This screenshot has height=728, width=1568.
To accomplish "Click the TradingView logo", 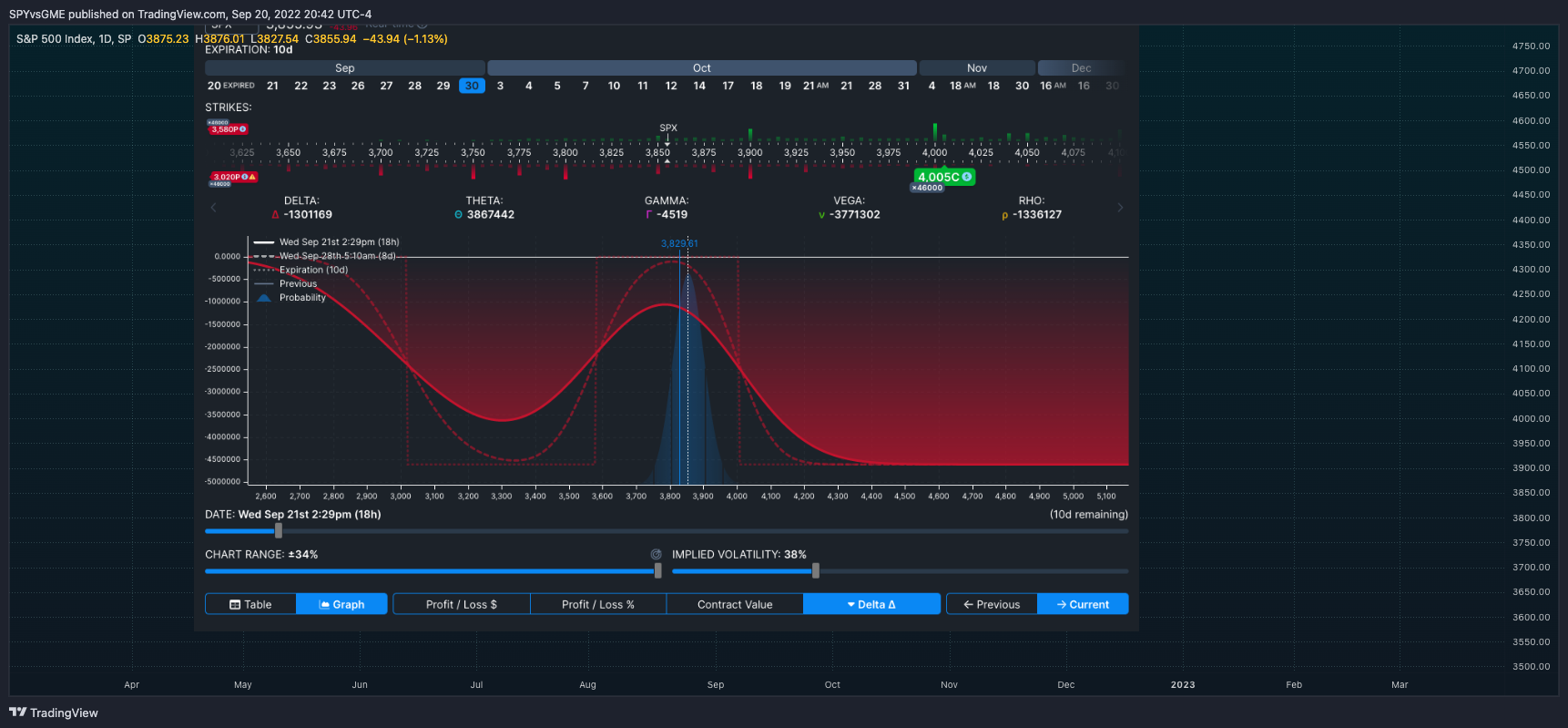I will click(x=54, y=713).
